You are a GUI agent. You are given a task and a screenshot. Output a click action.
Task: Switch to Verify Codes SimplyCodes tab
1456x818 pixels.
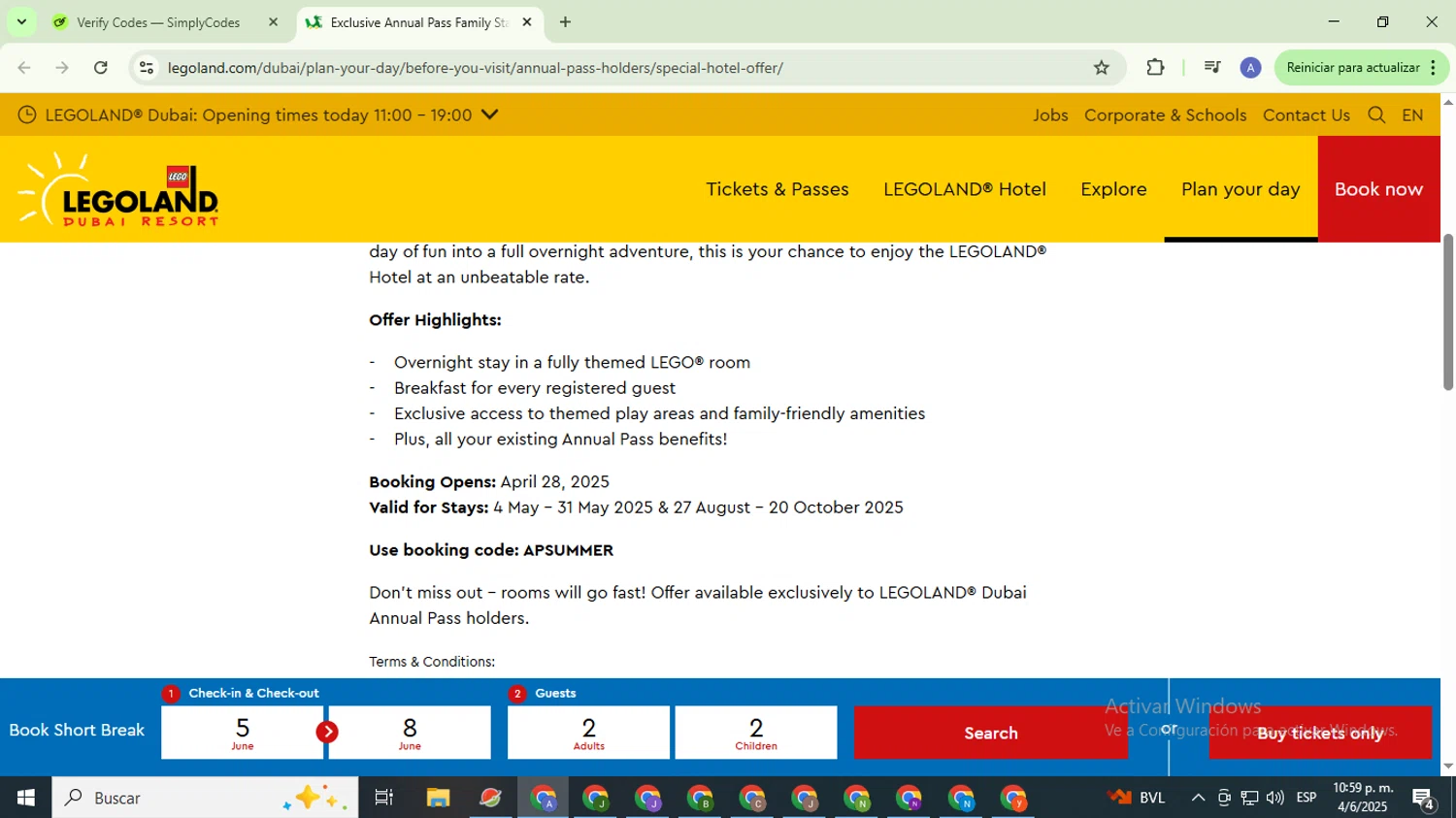[x=158, y=22]
